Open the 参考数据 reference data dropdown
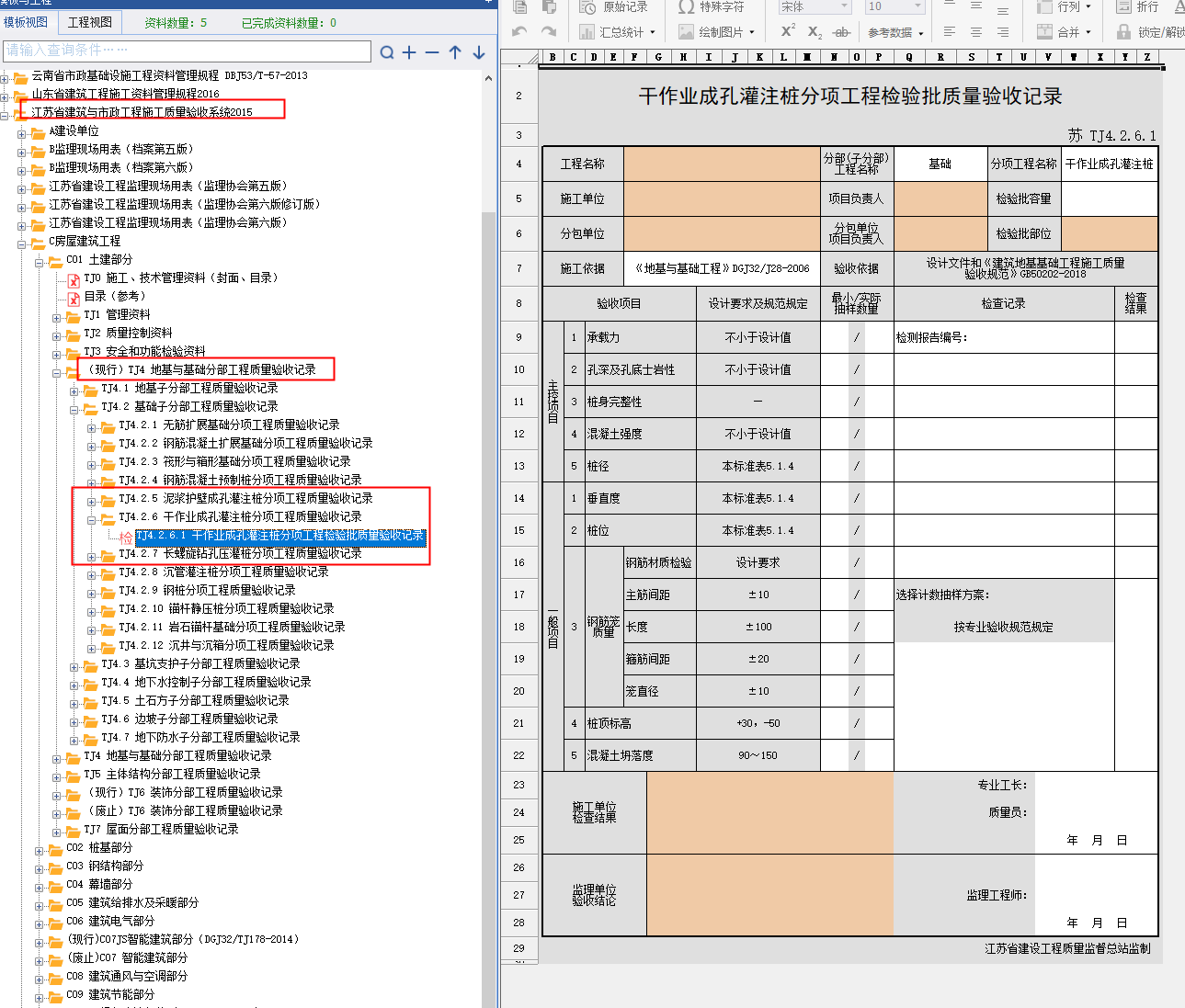 click(x=896, y=32)
